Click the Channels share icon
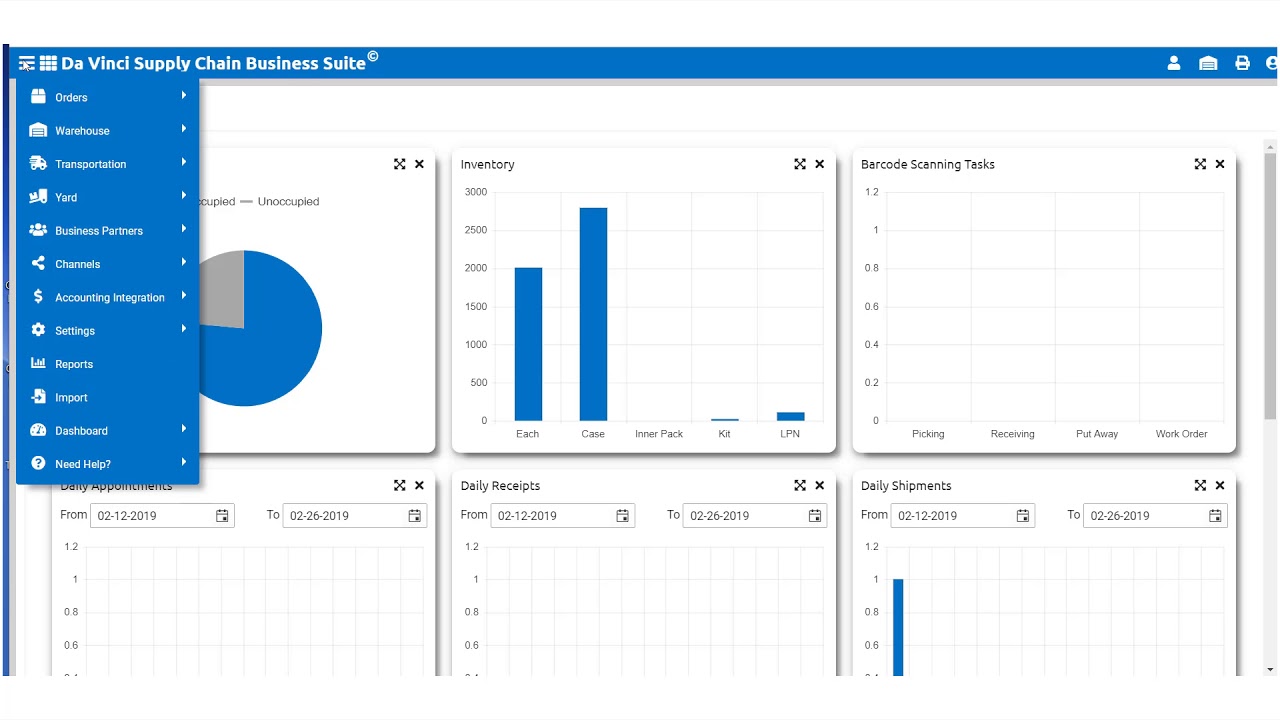 coord(38,263)
